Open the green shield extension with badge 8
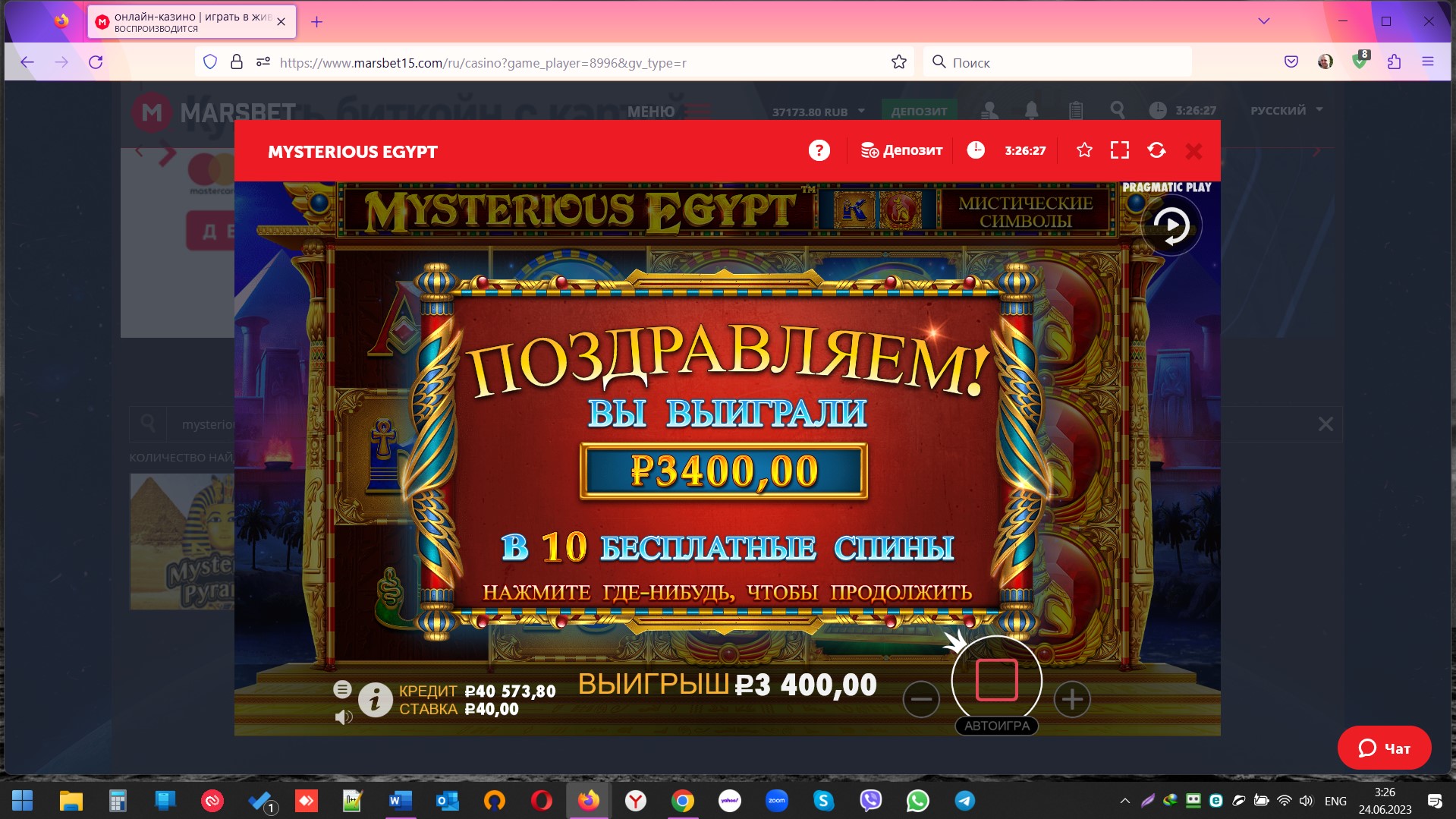 1360,61
